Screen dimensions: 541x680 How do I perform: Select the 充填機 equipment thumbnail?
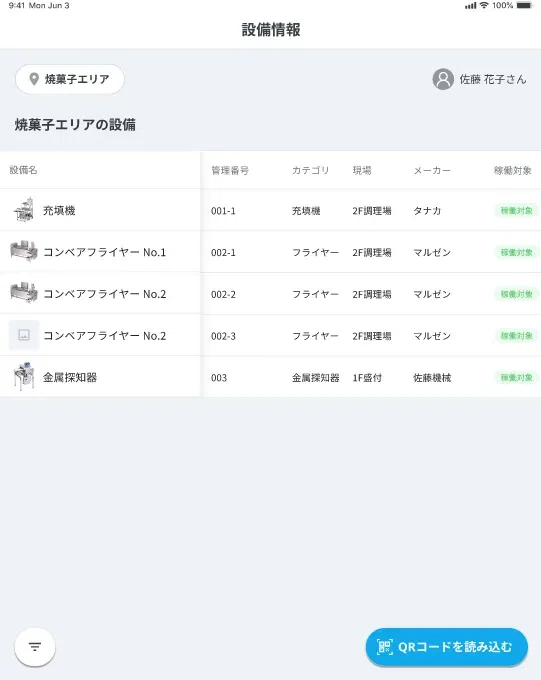pyautogui.click(x=24, y=210)
